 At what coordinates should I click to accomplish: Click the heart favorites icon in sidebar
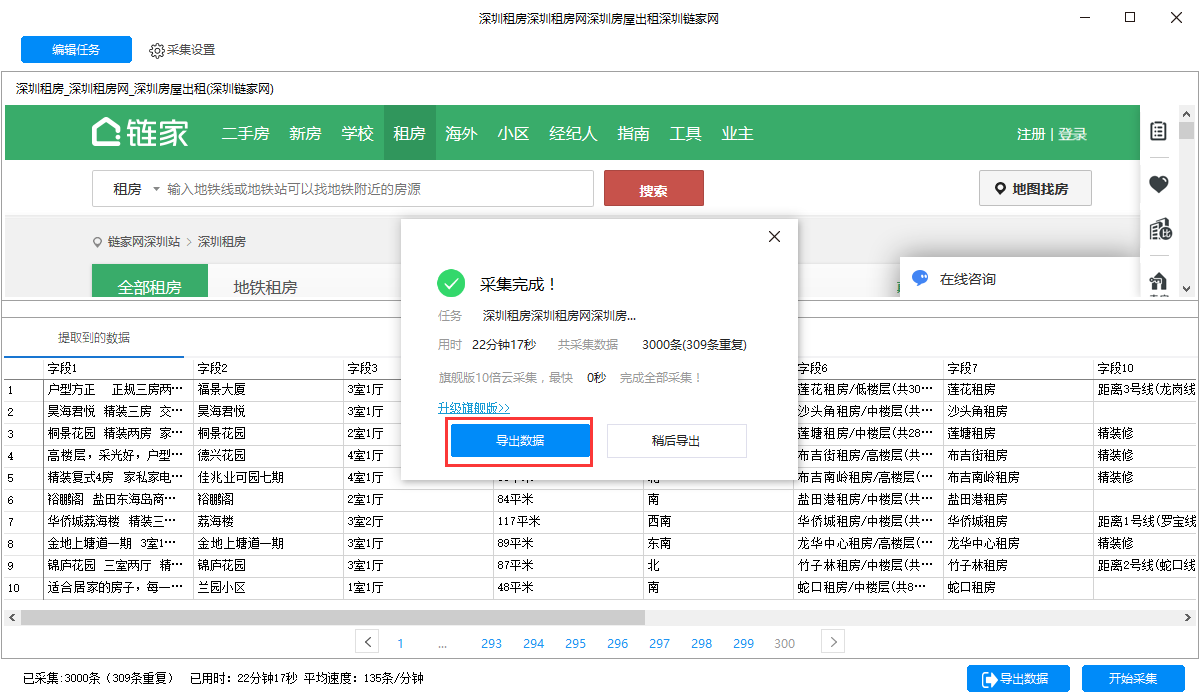coord(1158,184)
